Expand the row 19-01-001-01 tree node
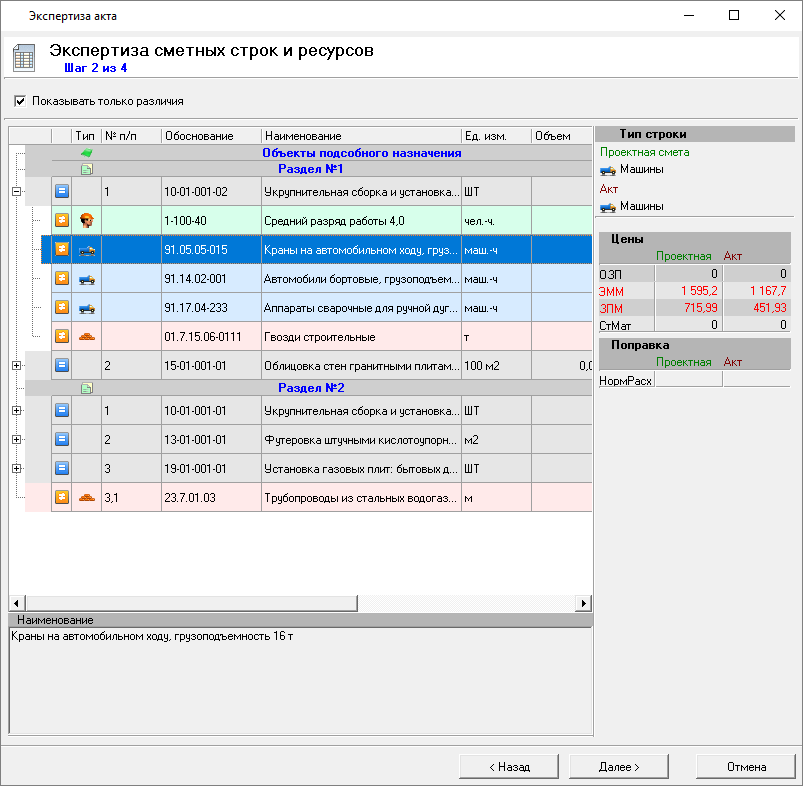 [x=16, y=468]
